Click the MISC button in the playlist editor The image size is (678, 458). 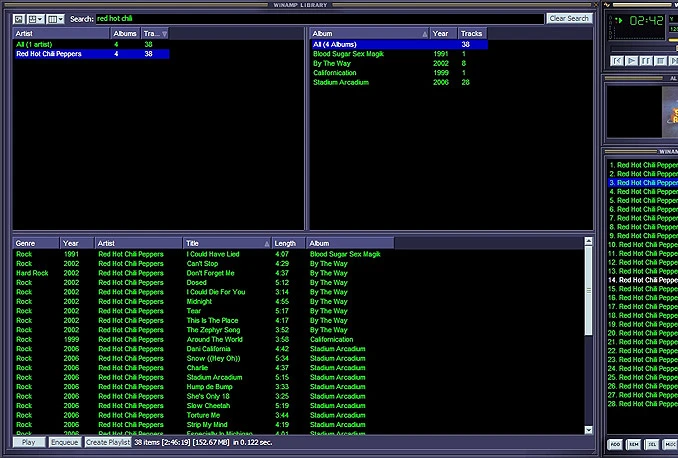[x=670, y=444]
